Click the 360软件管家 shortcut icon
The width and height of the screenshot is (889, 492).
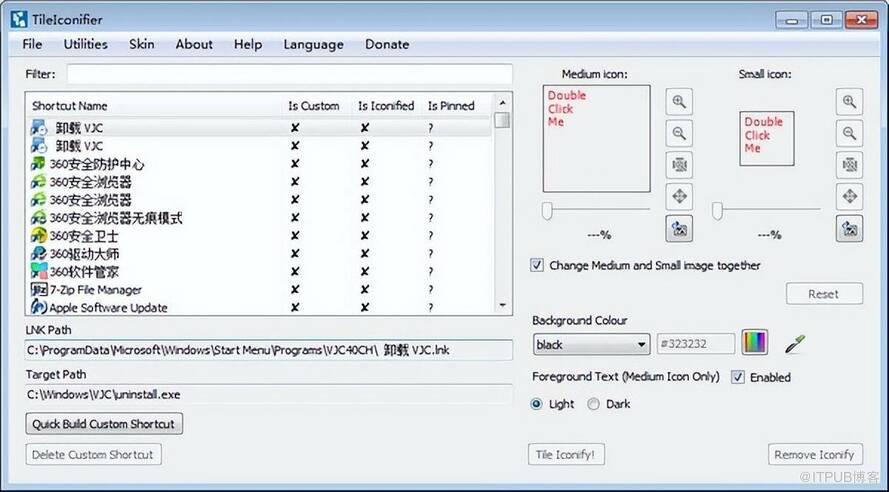[x=38, y=272]
